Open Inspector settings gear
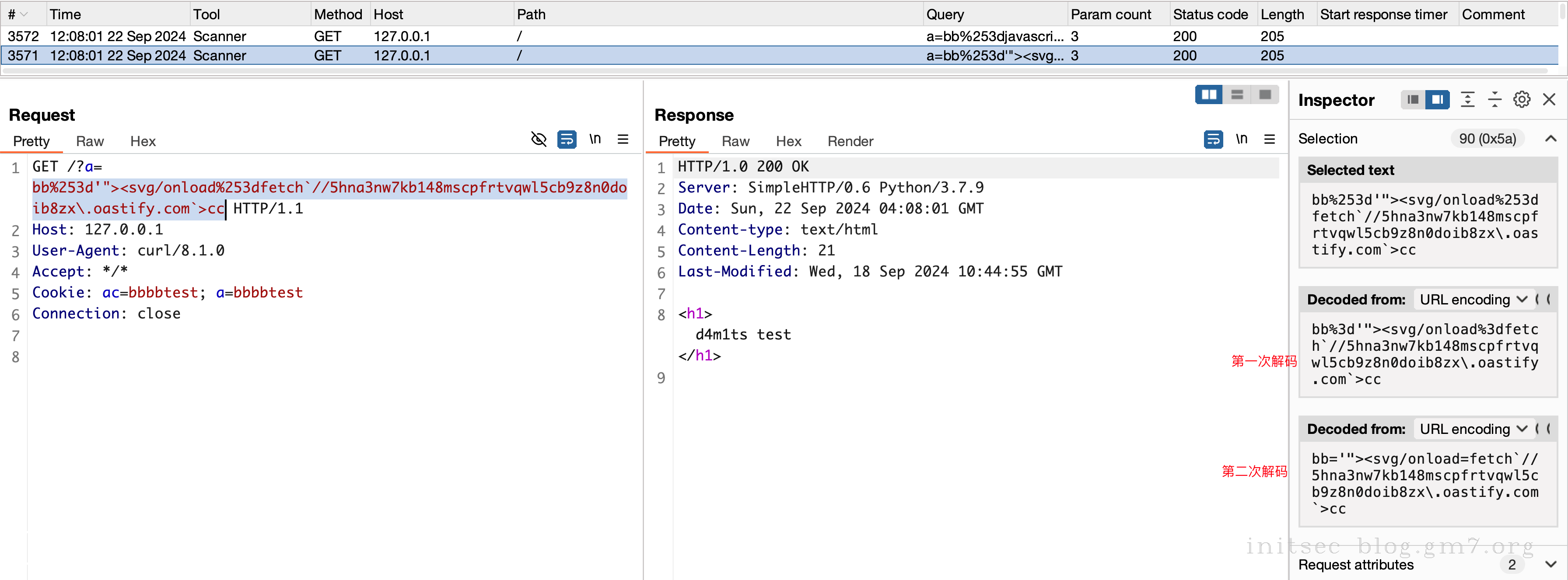The height and width of the screenshot is (580, 1568). 1521,99
